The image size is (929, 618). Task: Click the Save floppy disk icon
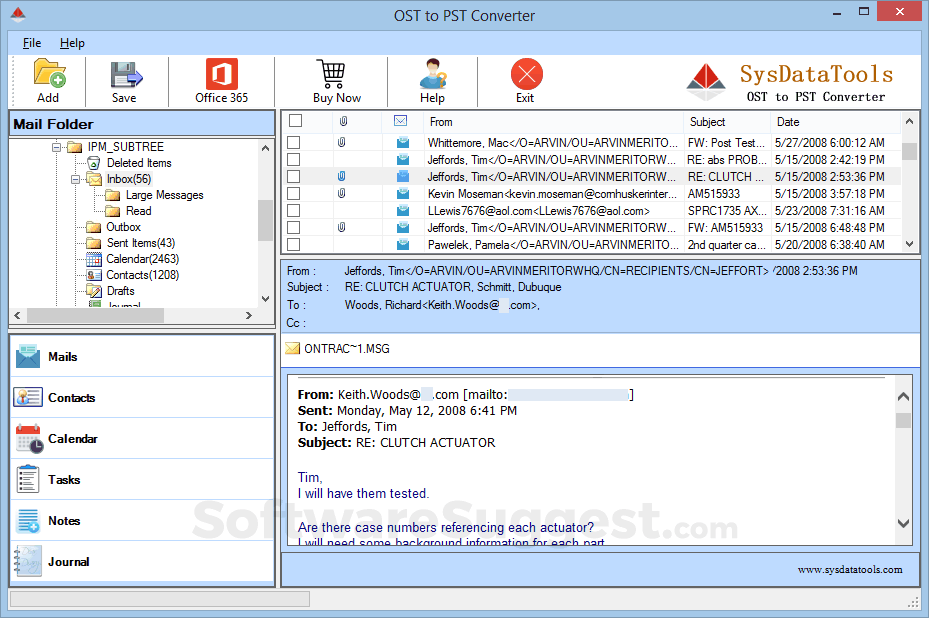(x=125, y=75)
